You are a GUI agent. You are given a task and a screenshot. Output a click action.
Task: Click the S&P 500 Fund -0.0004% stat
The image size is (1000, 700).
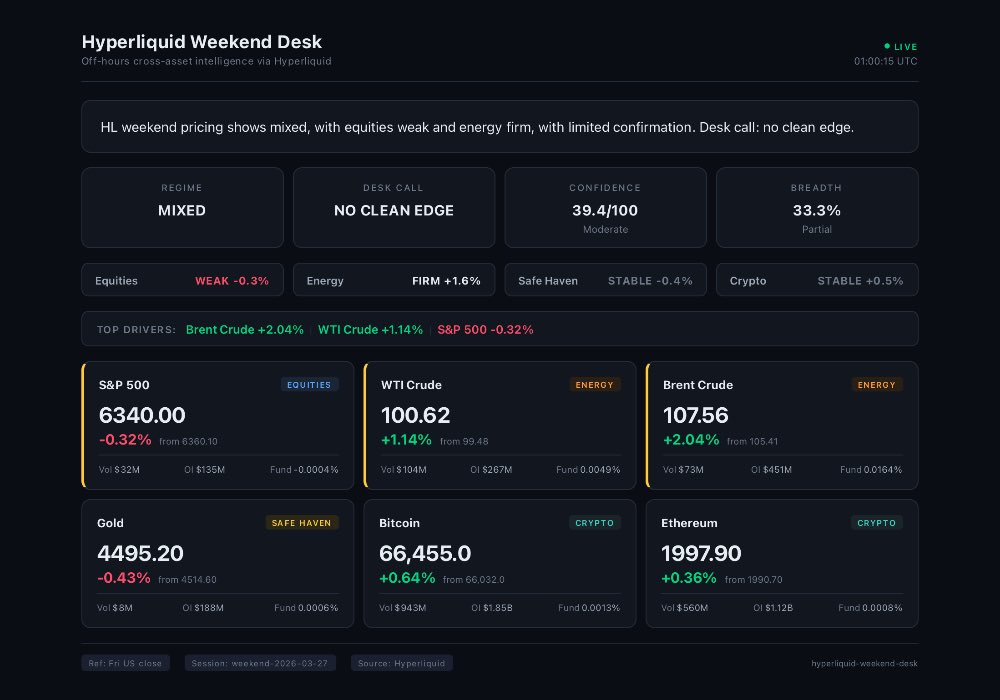click(304, 470)
